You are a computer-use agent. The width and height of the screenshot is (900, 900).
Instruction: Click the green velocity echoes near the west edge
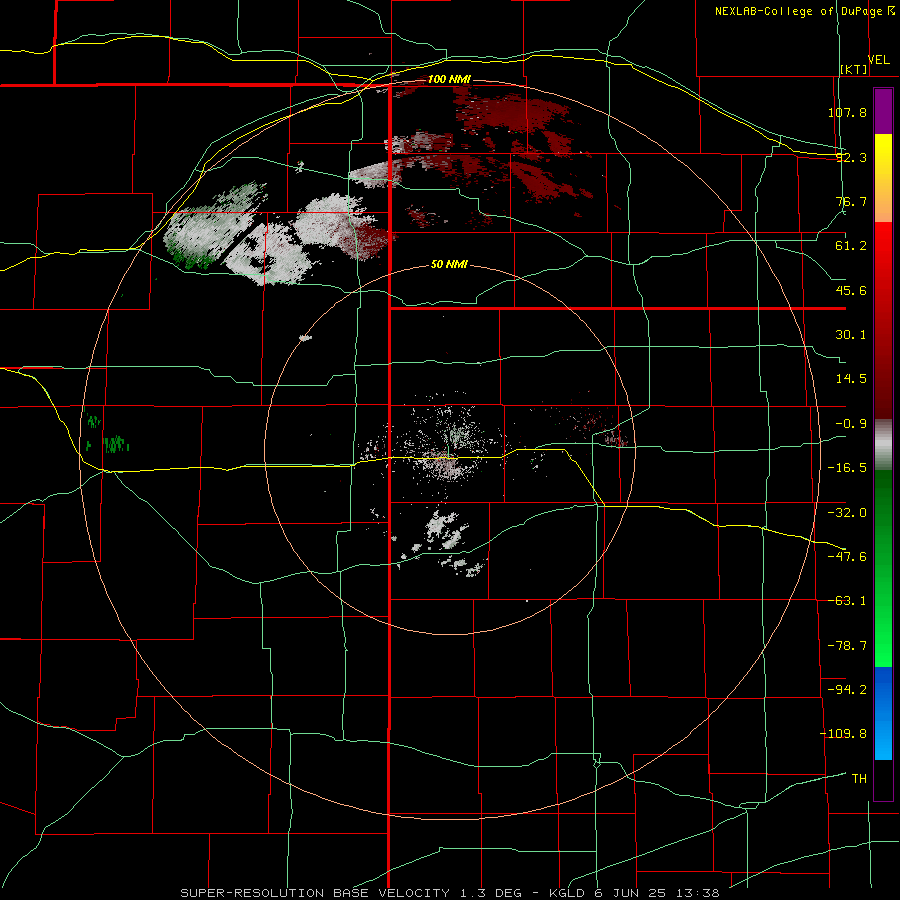pyautogui.click(x=107, y=435)
